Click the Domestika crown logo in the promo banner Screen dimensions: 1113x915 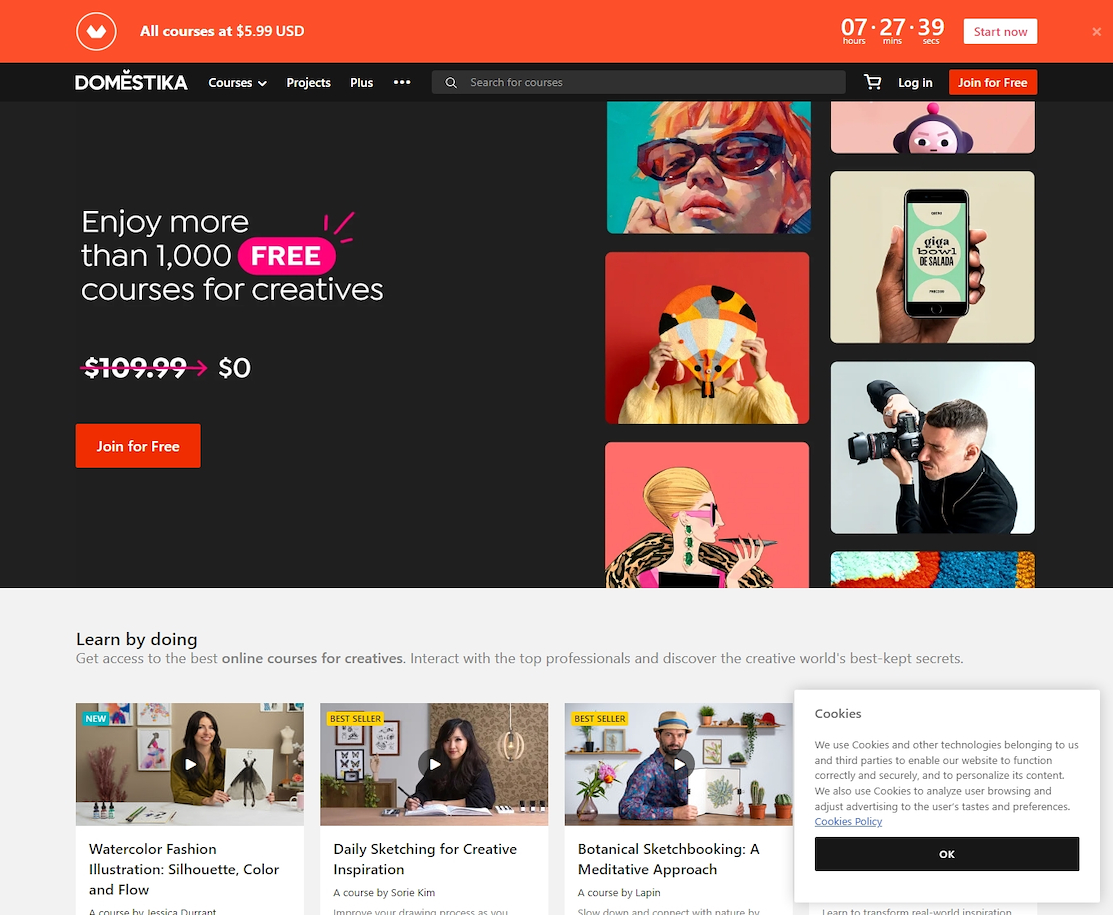click(97, 31)
